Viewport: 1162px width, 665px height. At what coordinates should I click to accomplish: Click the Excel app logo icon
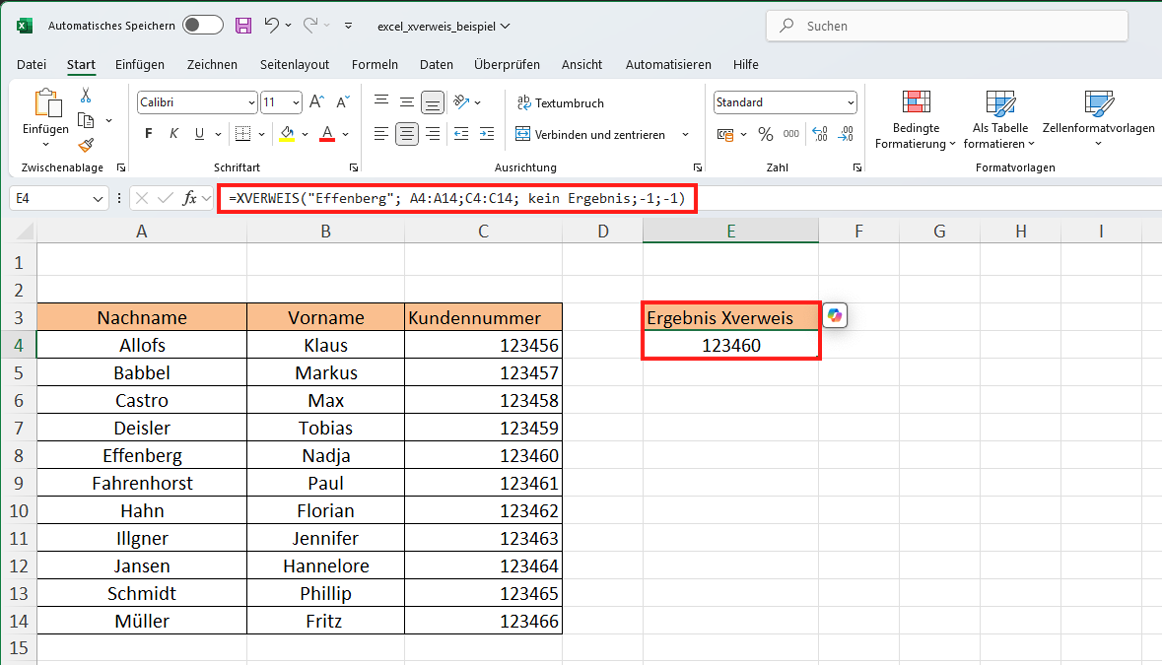[x=24, y=26]
